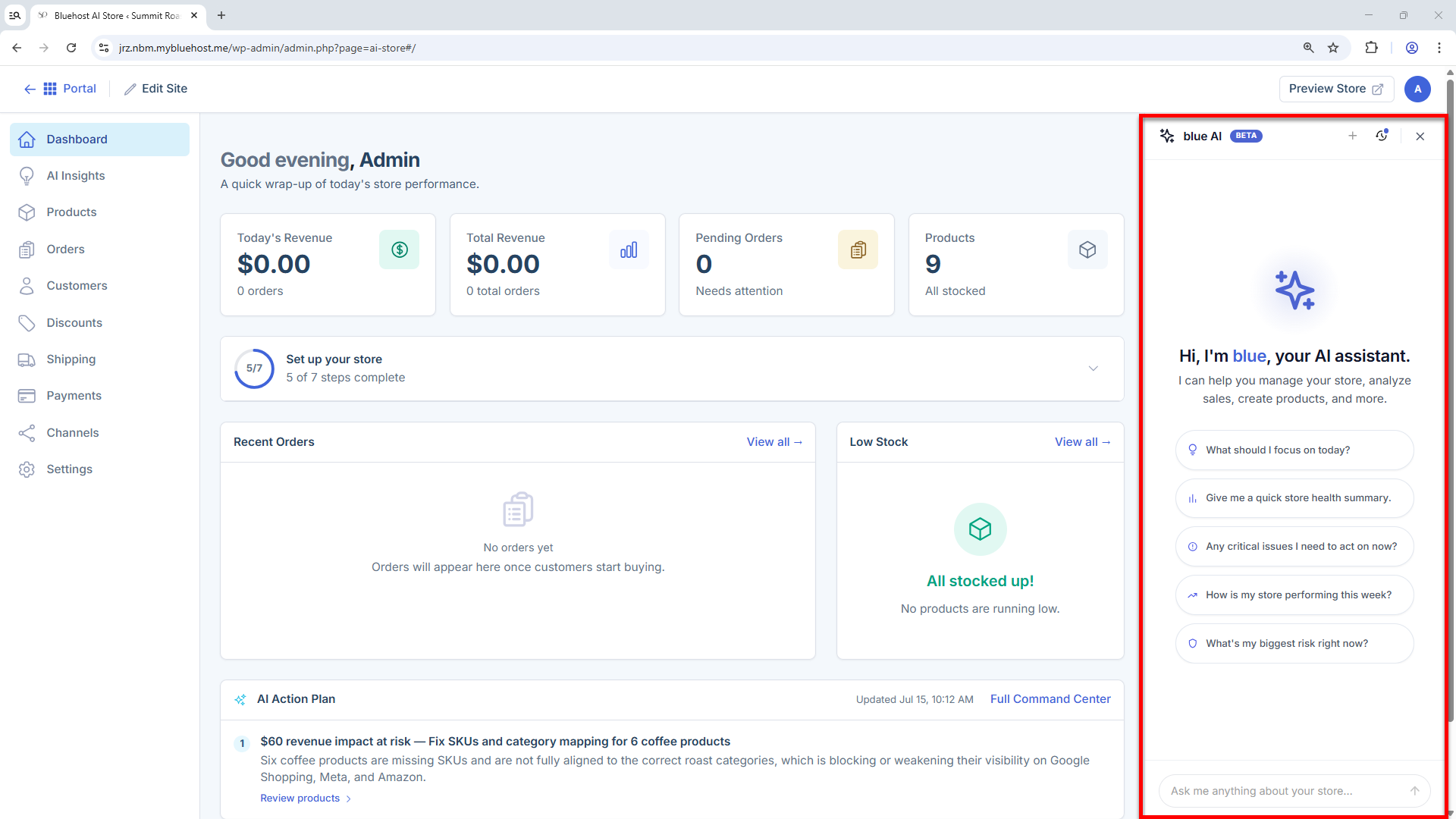Ask What's my biggest risk right now
Image resolution: width=1456 pixels, height=819 pixels.
pos(1294,644)
